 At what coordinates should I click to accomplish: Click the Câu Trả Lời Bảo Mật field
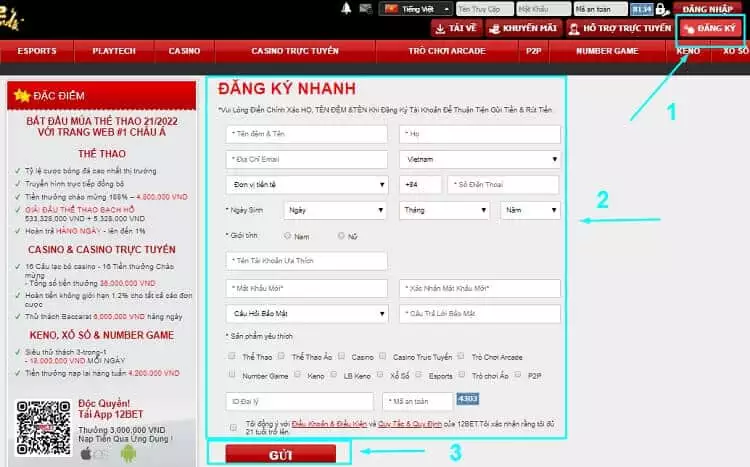(x=480, y=314)
